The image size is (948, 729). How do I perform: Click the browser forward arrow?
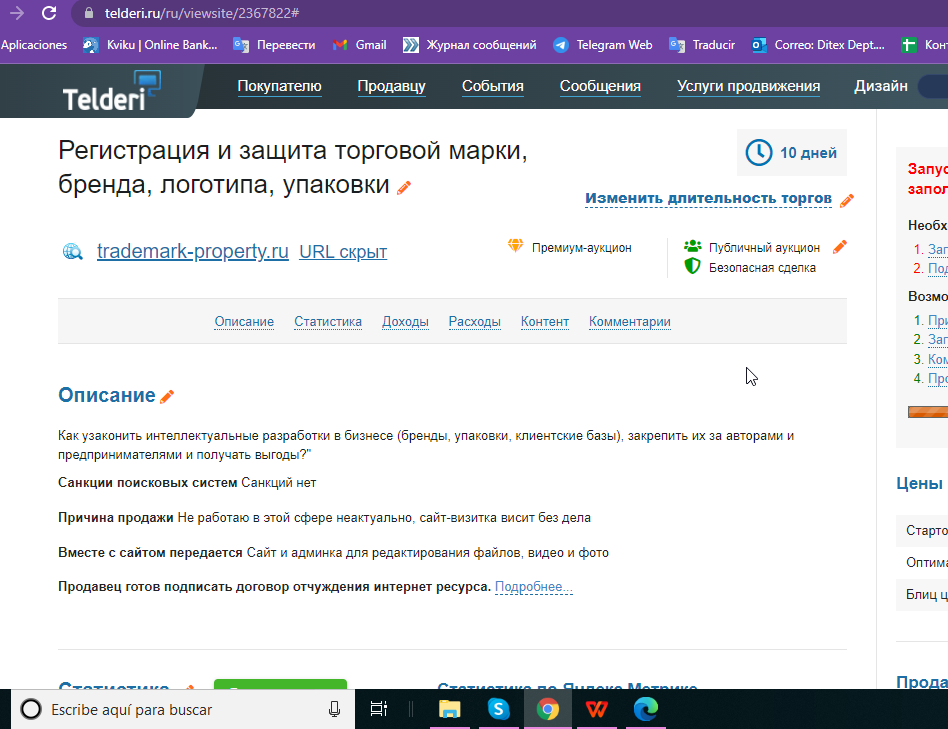(17, 13)
